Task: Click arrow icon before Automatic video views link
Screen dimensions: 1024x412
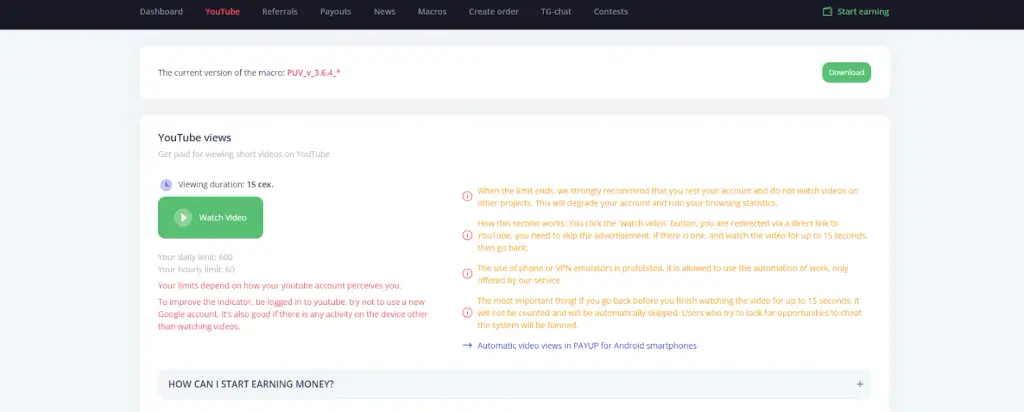Action: (467, 345)
